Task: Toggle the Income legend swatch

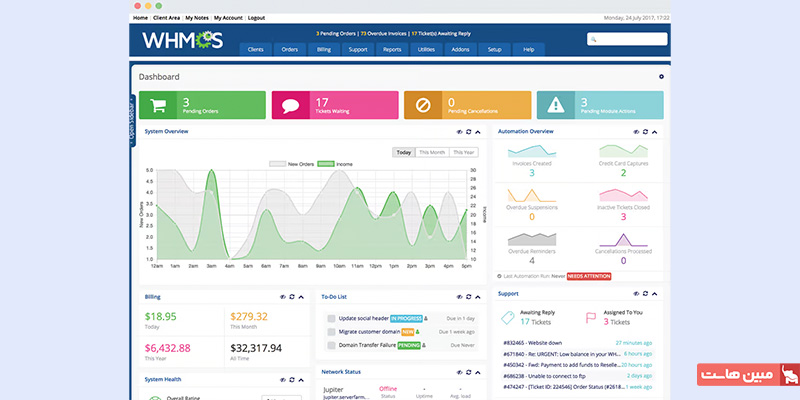Action: pos(326,164)
